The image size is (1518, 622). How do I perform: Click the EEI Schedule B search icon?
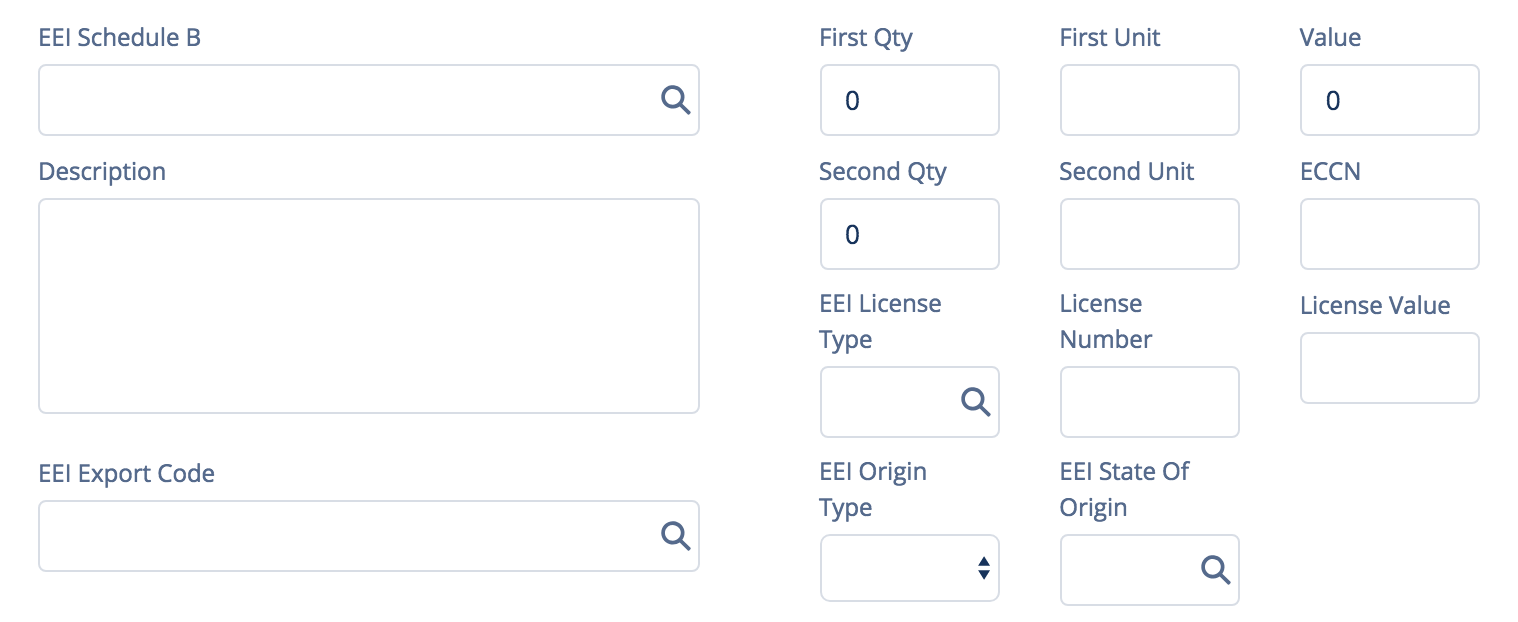click(x=676, y=99)
